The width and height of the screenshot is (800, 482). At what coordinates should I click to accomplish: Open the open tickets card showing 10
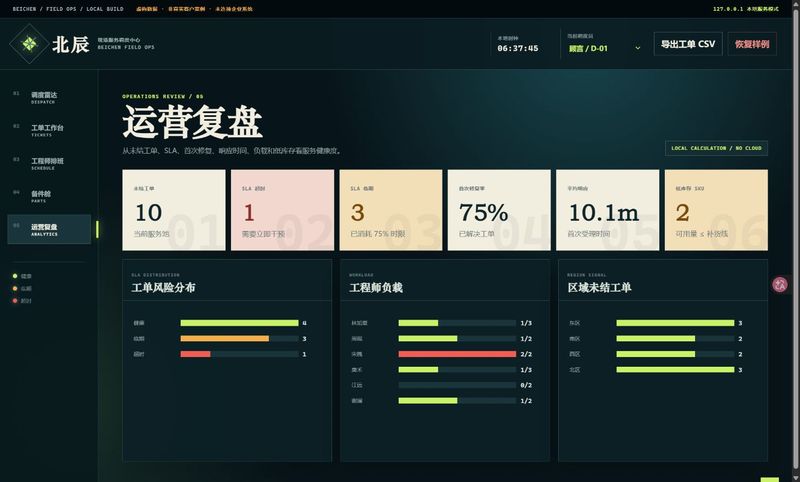tap(173, 210)
